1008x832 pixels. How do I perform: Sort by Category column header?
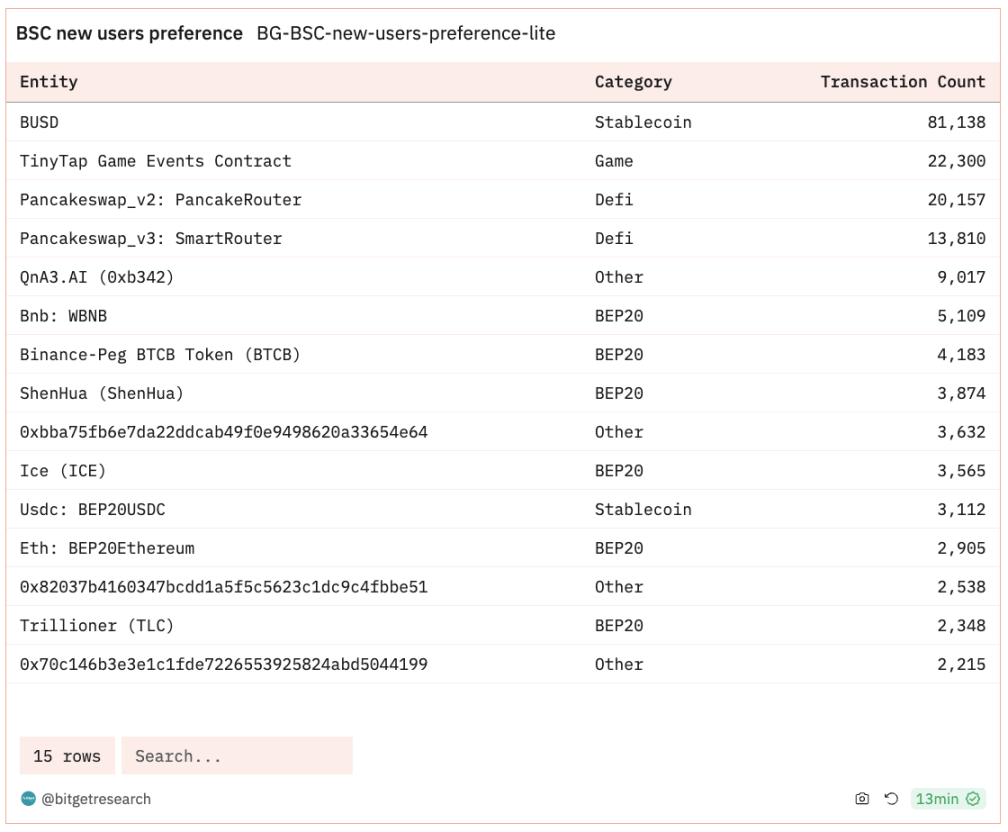633,82
